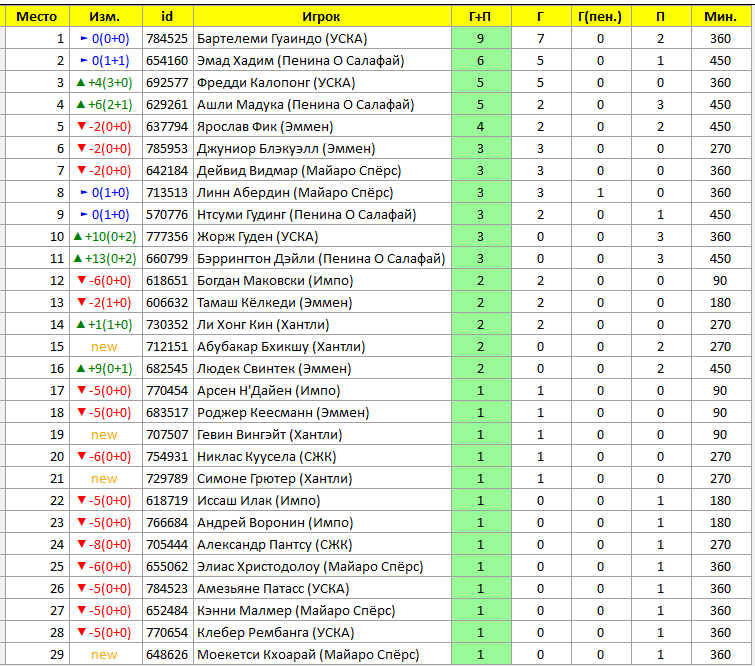Click player Роджер Кеесманн (Эммен)

[283, 413]
